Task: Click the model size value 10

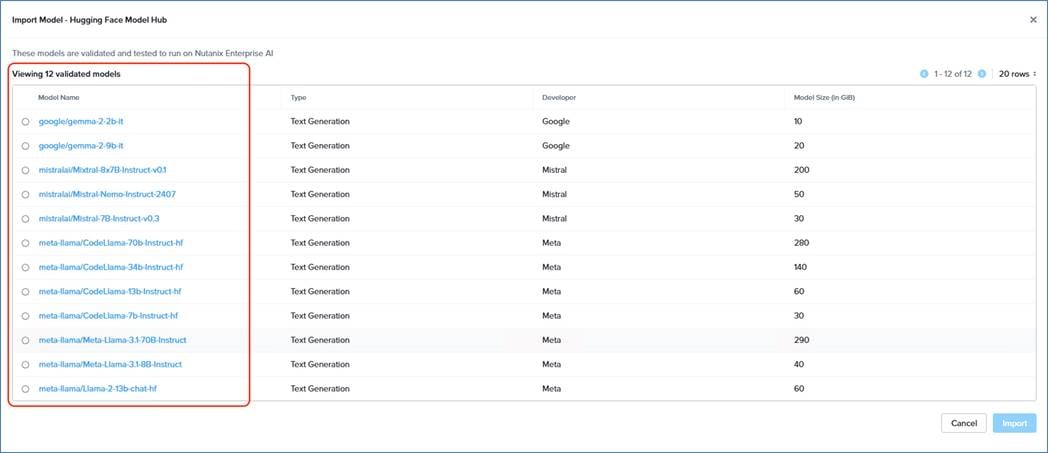Action: pyautogui.click(x=798, y=122)
